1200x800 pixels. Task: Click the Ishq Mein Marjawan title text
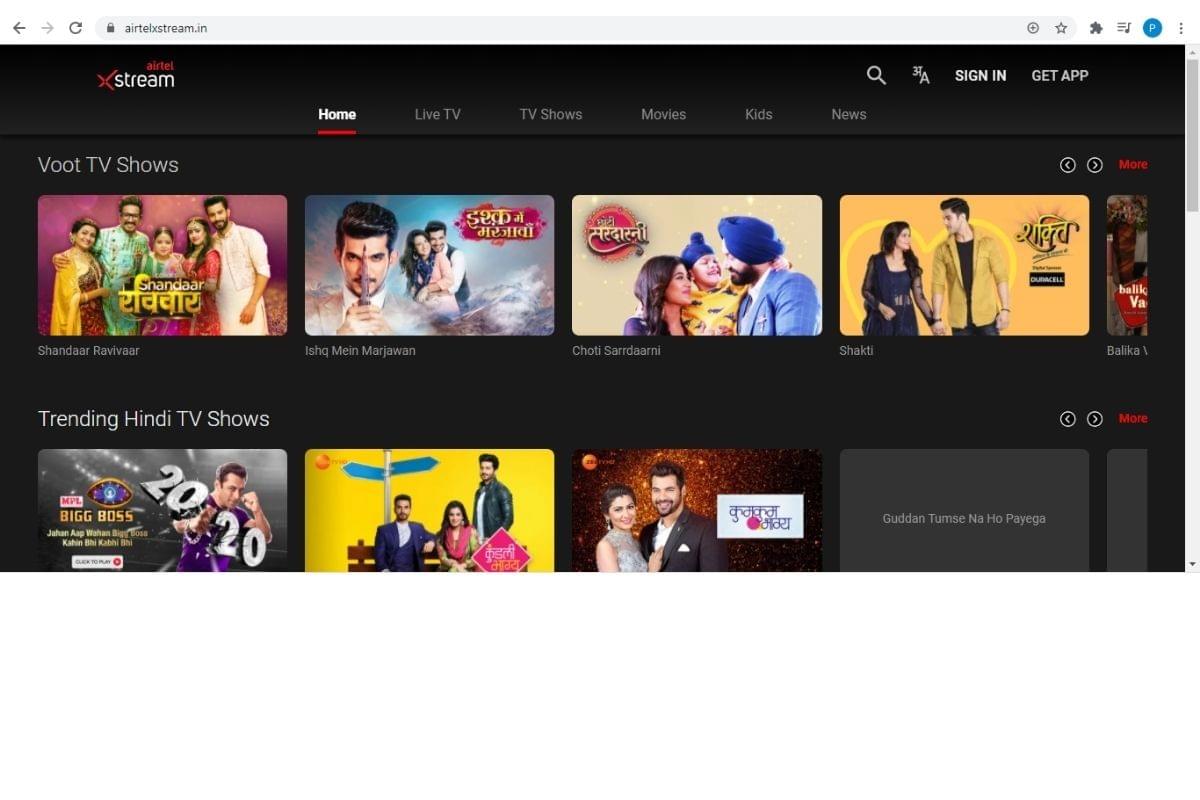pyautogui.click(x=360, y=351)
